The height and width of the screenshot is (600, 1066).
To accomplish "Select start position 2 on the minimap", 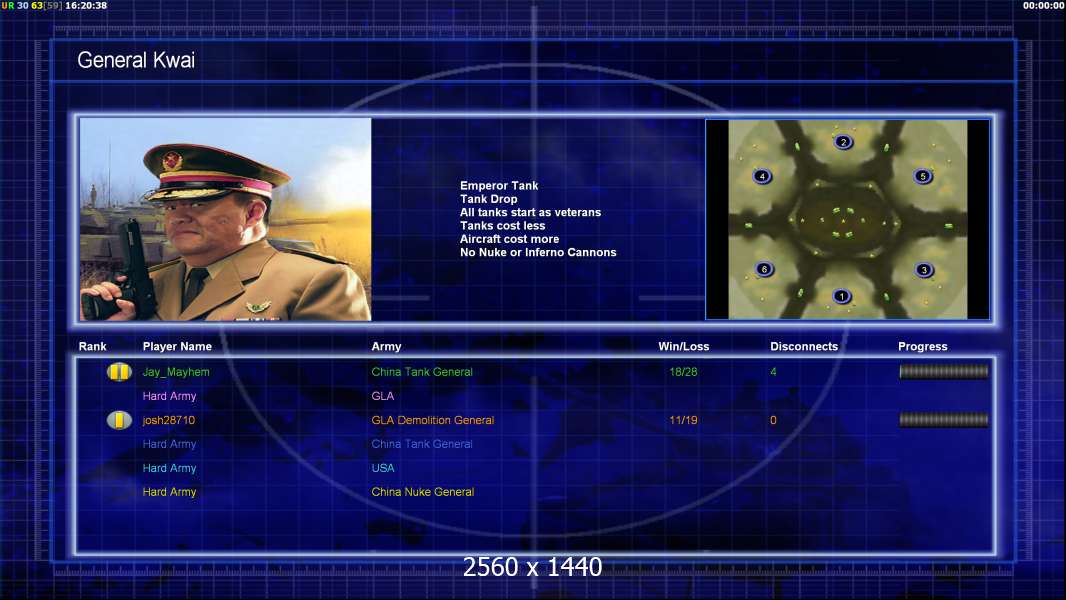I will pyautogui.click(x=843, y=142).
